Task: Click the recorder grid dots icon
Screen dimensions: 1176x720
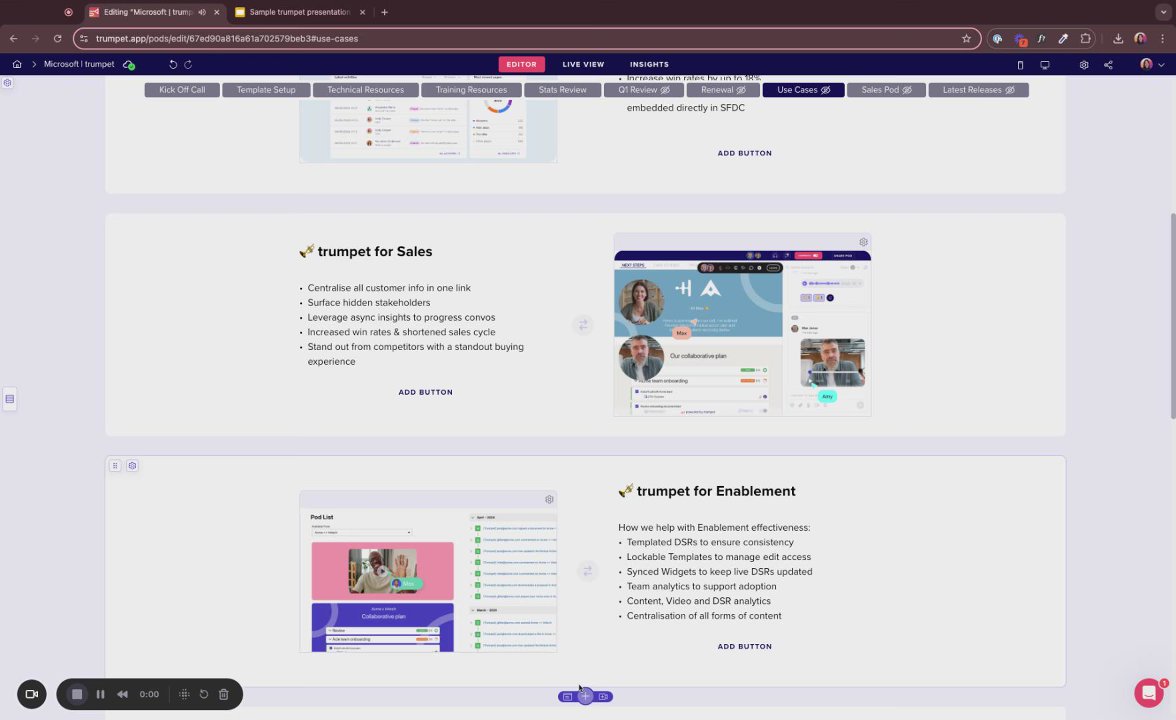Action: [184, 694]
